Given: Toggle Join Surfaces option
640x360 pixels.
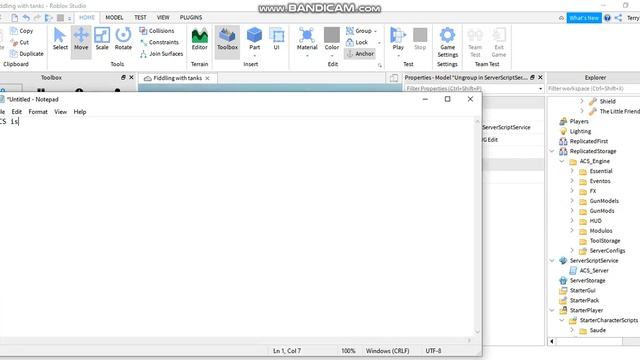Looking at the screenshot, I should tap(161, 53).
